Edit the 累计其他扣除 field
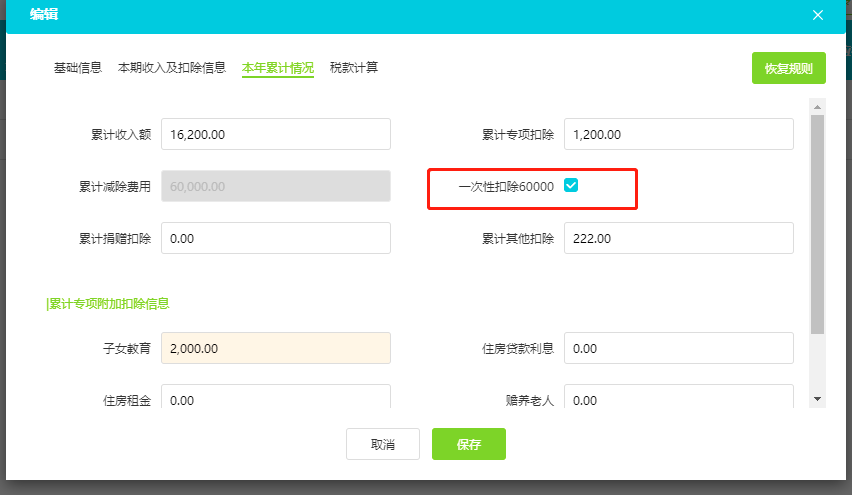The image size is (852, 495). pyautogui.click(x=679, y=238)
